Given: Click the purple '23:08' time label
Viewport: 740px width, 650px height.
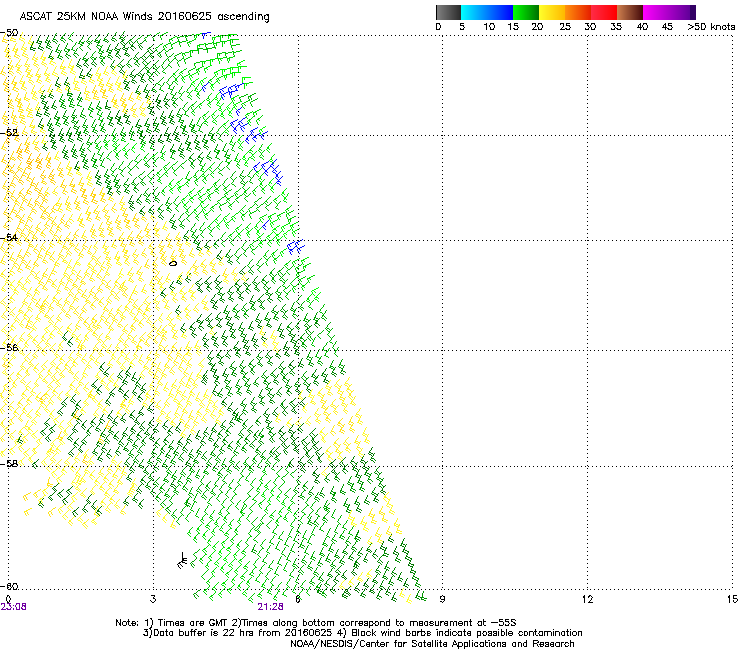Looking at the screenshot, I should coord(14,607).
